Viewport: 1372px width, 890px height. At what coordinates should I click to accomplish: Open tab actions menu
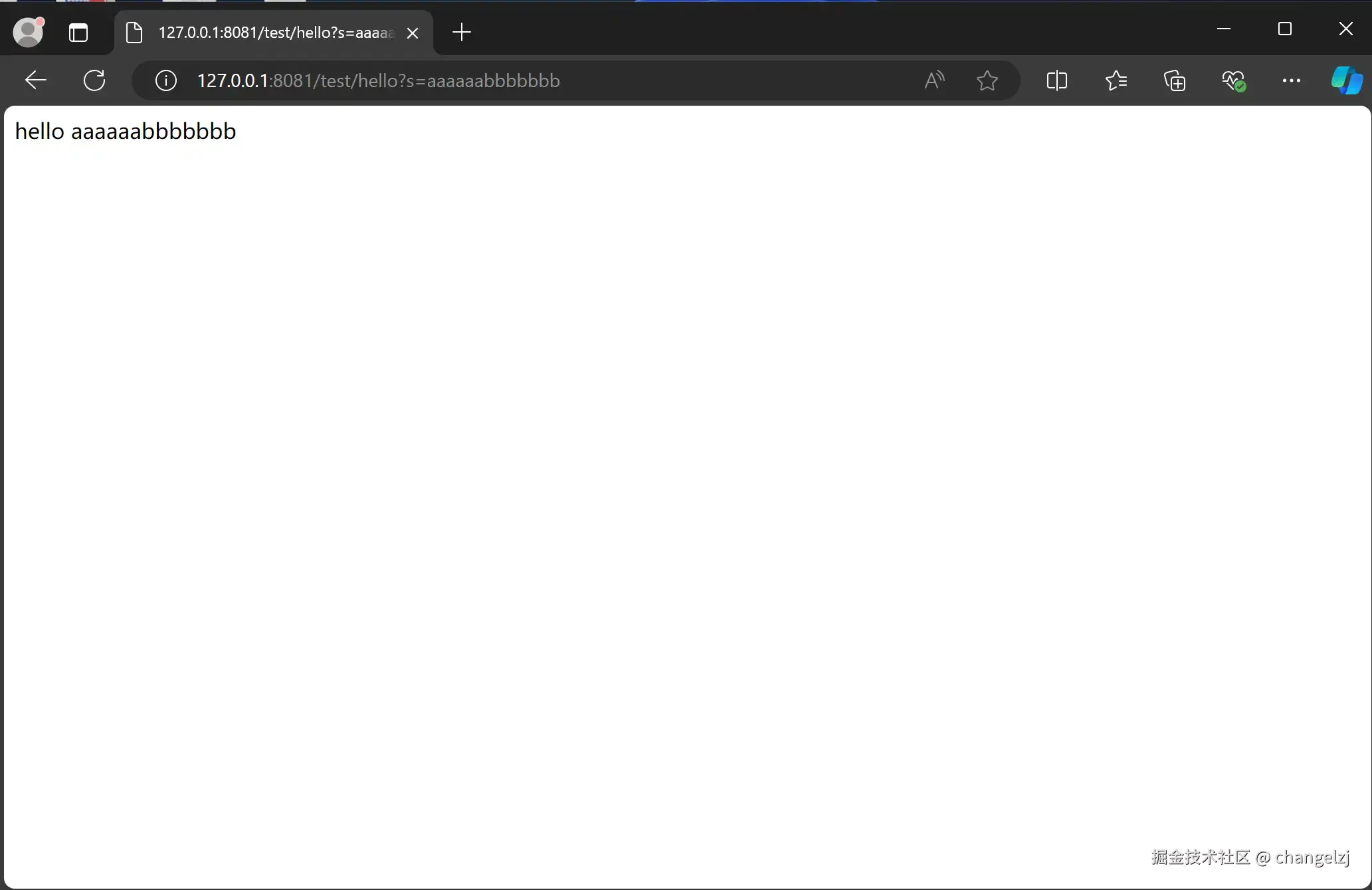click(x=78, y=32)
